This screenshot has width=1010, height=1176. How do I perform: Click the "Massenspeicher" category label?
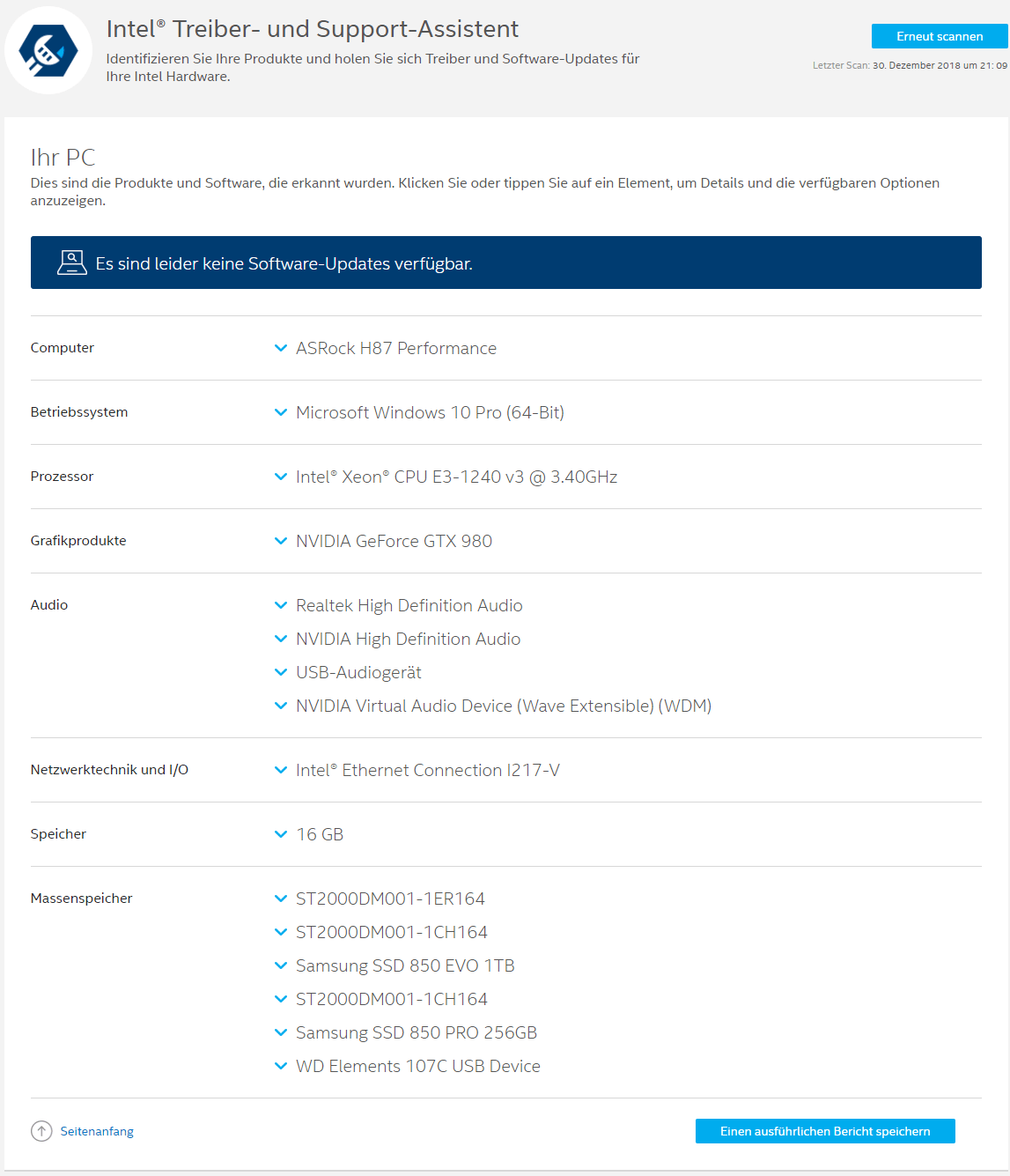(81, 899)
